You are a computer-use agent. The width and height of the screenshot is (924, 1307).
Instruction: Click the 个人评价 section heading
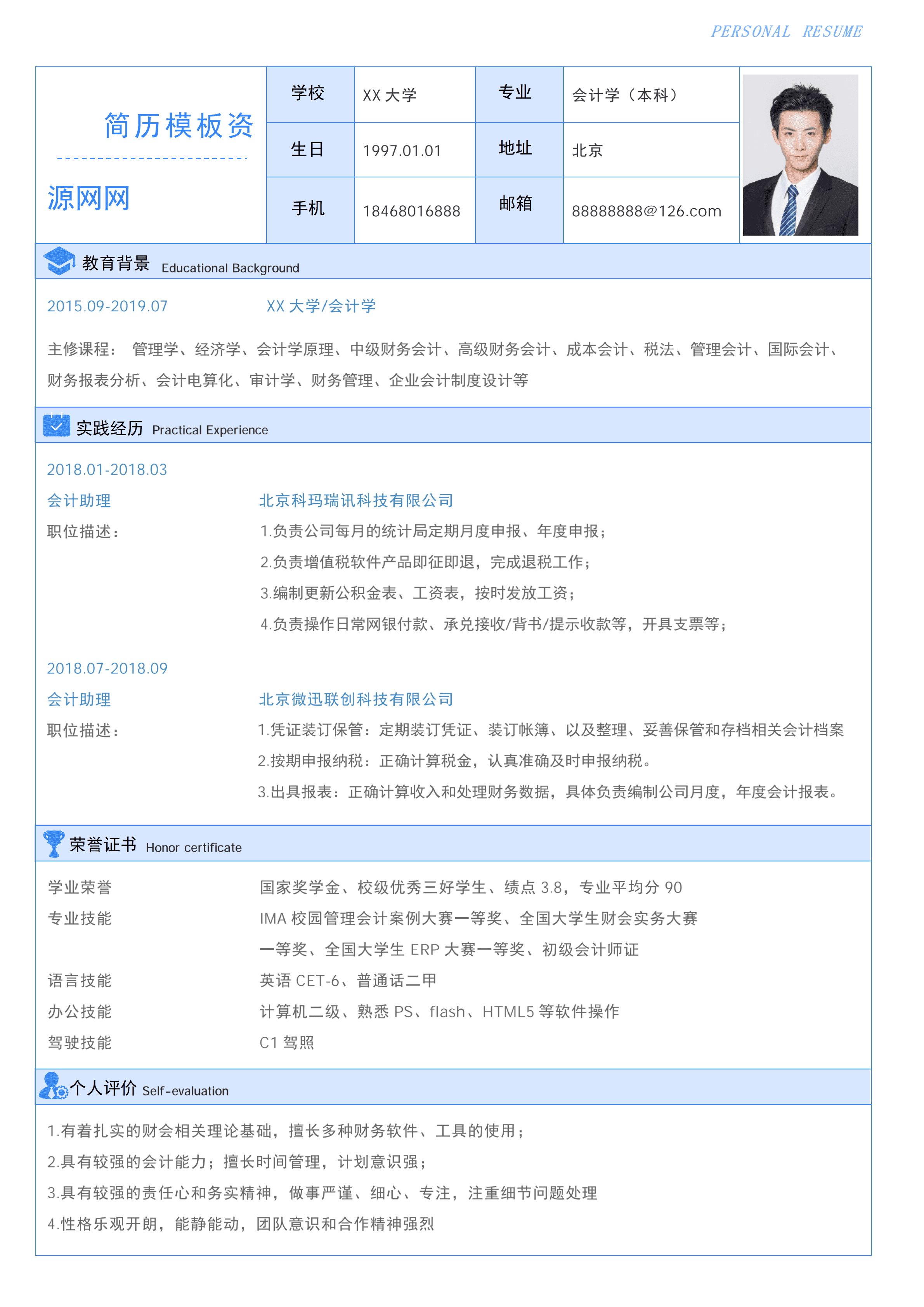(x=103, y=1088)
